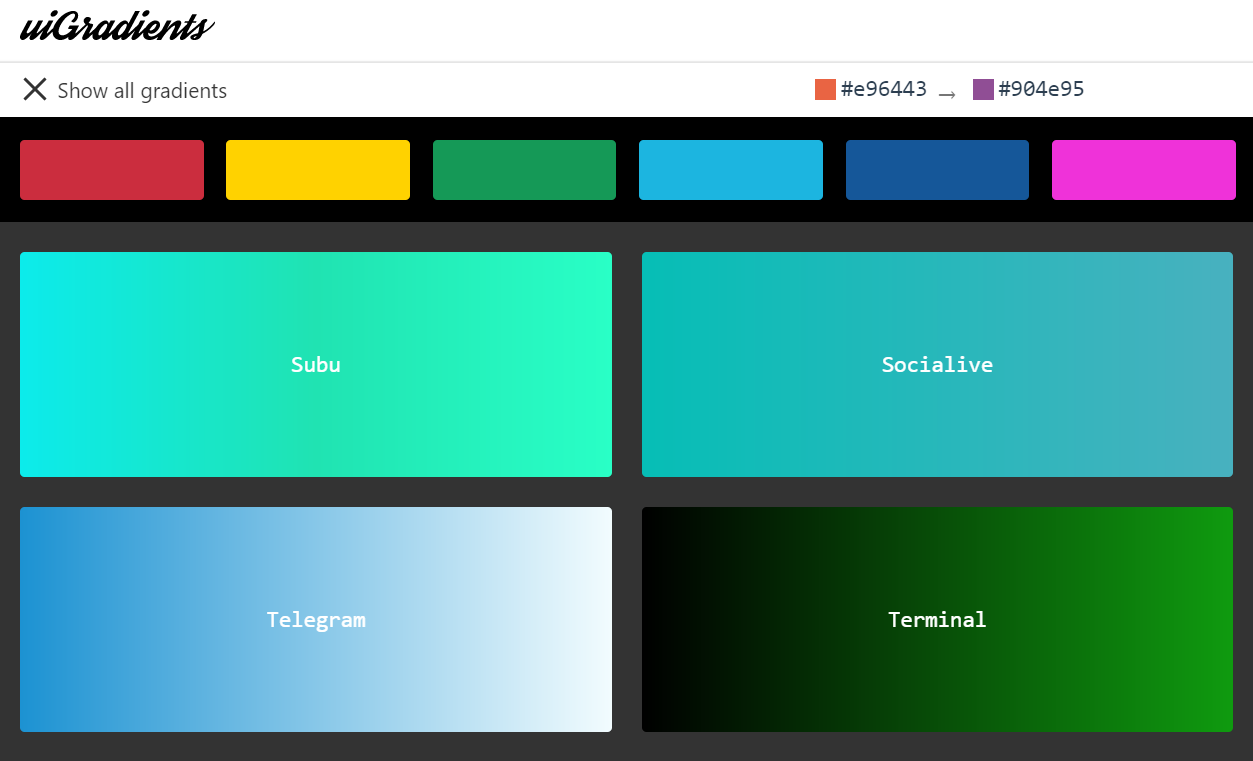1253x761 pixels.
Task: Filter gradients by magenta color swatch
Action: click(1144, 170)
